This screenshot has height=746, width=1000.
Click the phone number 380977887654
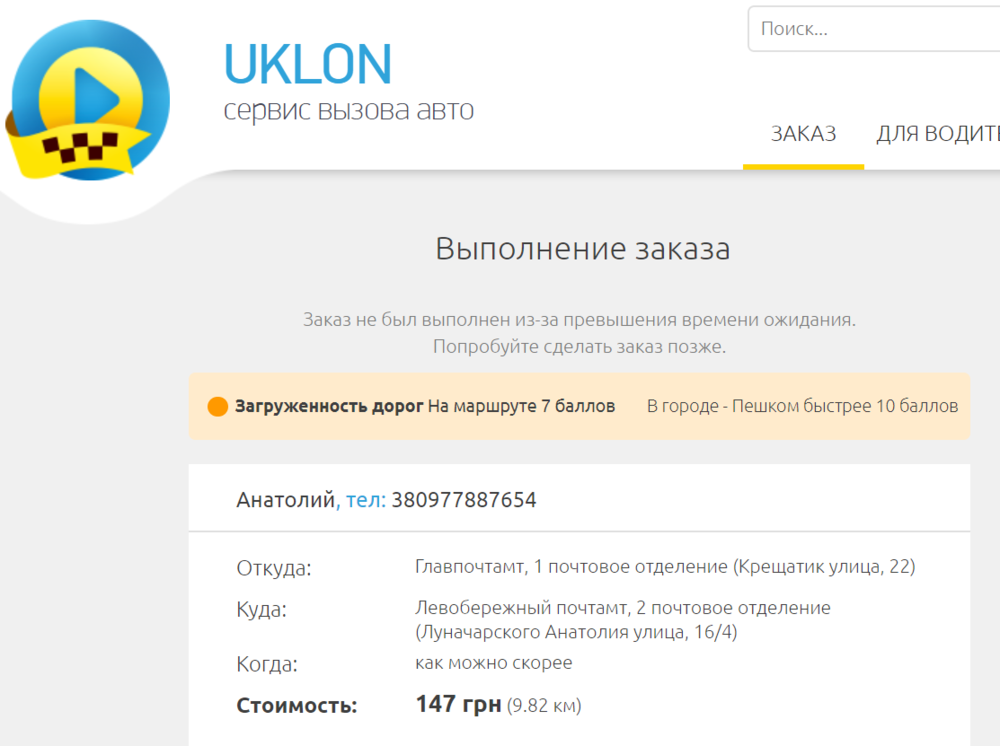[464, 500]
